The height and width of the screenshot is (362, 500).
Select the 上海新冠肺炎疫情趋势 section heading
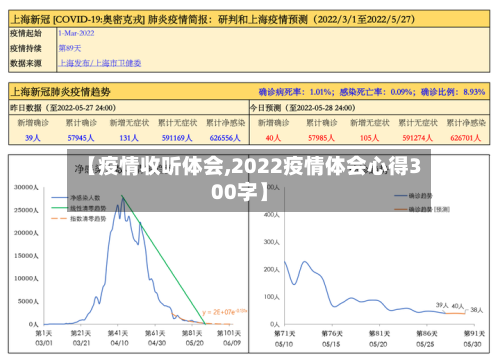tap(60, 92)
